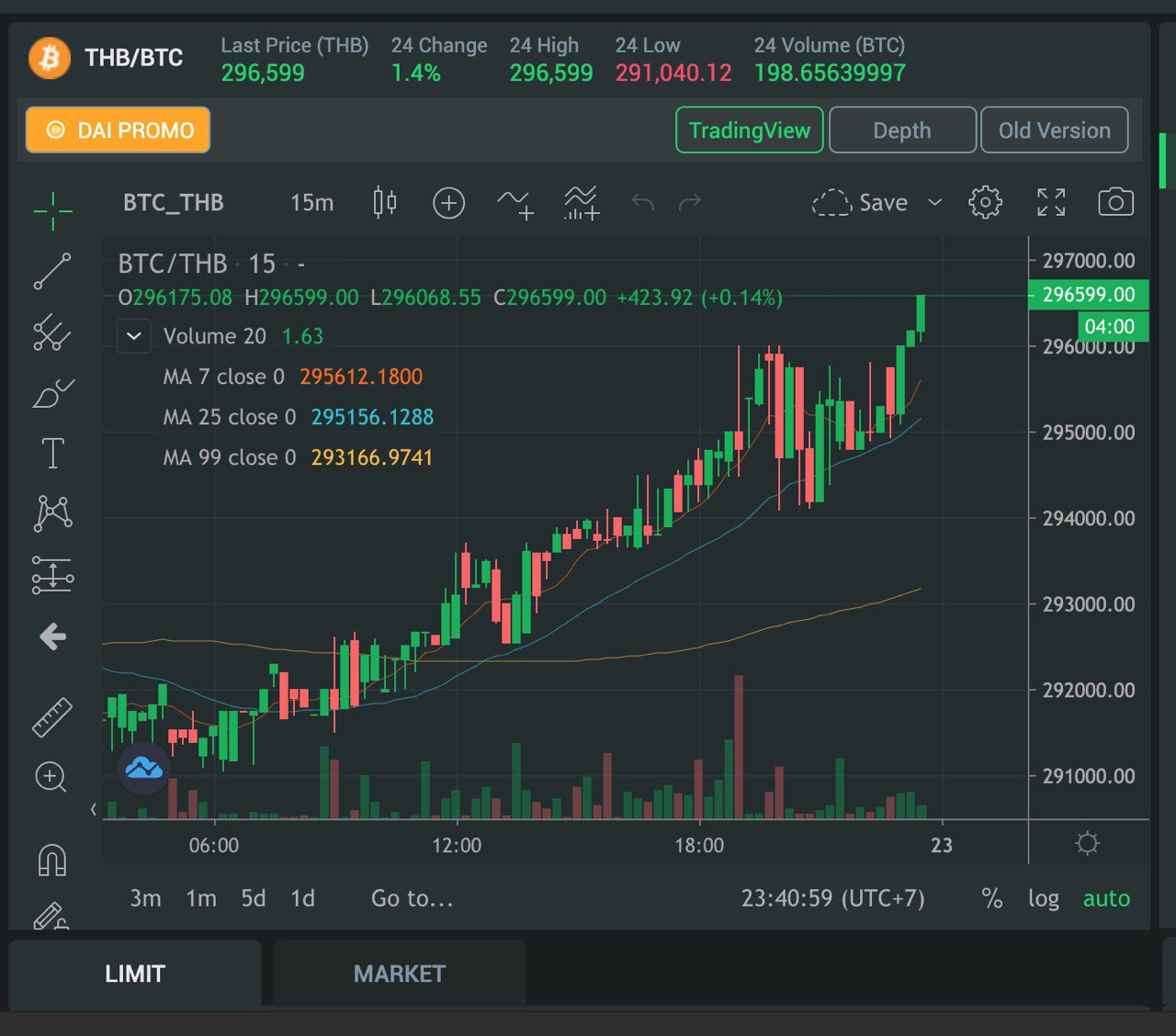Select the pitchfork drawing tool

click(x=52, y=332)
